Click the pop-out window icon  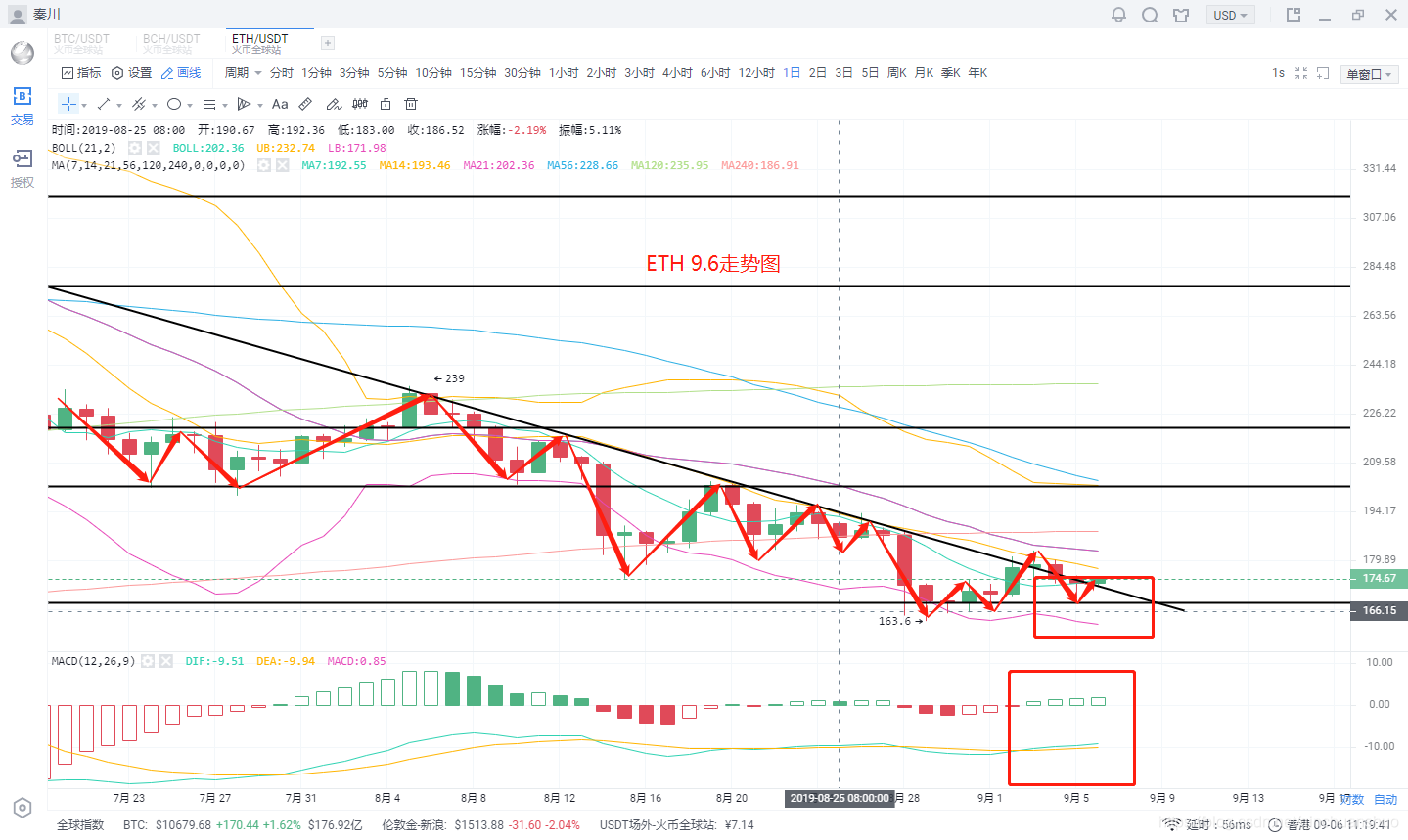click(x=1293, y=15)
